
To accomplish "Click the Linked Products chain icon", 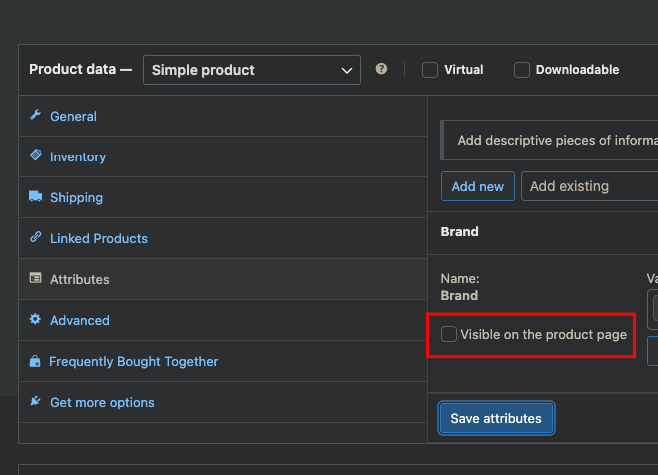I will tap(36, 237).
